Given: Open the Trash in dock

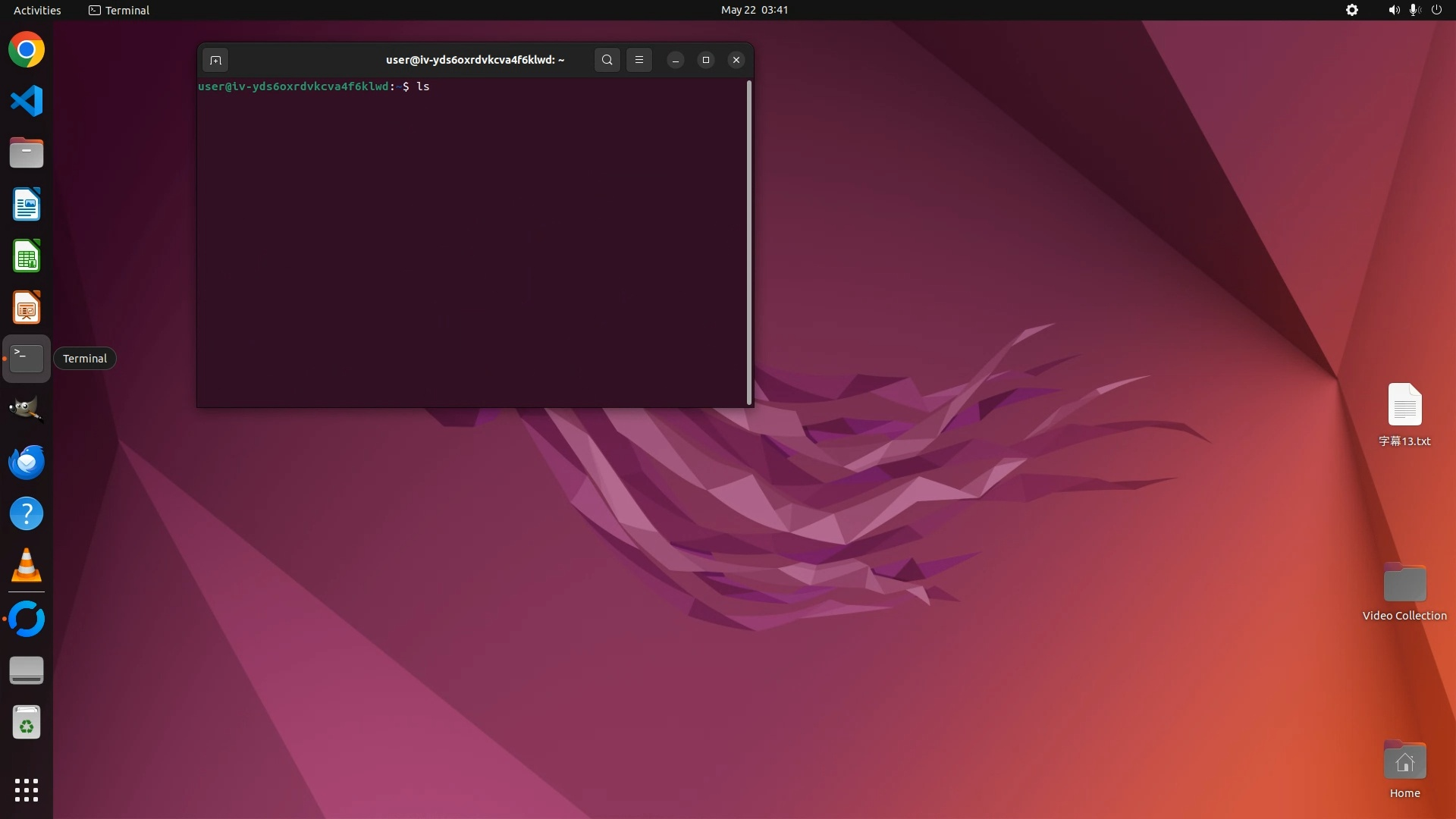Looking at the screenshot, I should pos(27,723).
